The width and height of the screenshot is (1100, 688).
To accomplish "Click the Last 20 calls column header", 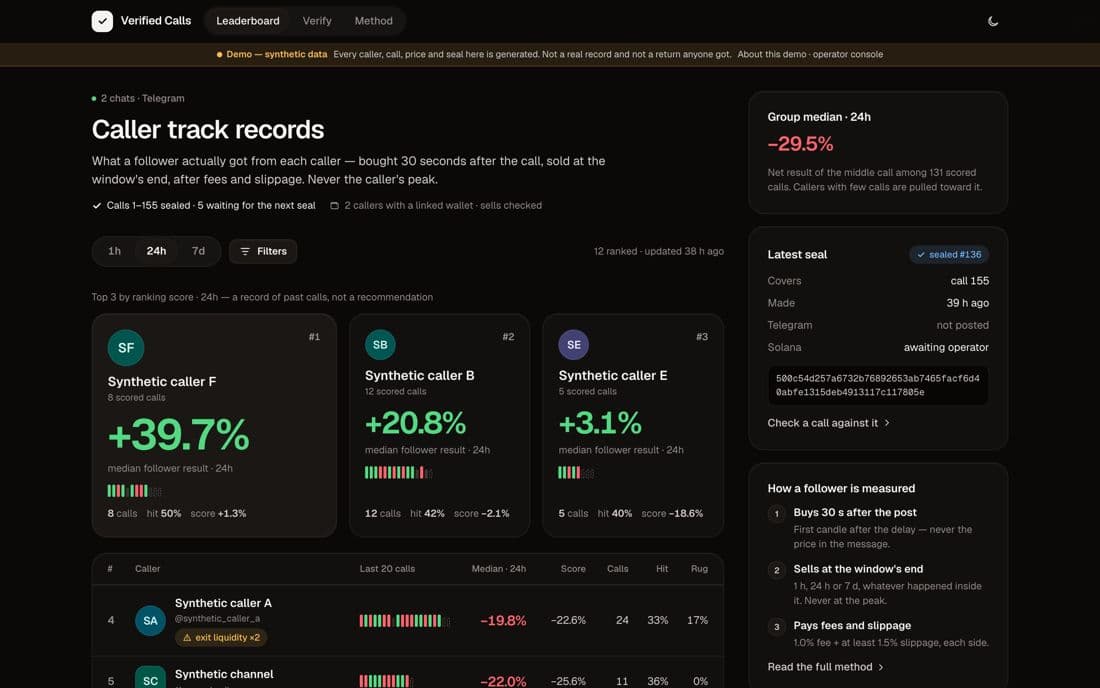I will pos(387,569).
